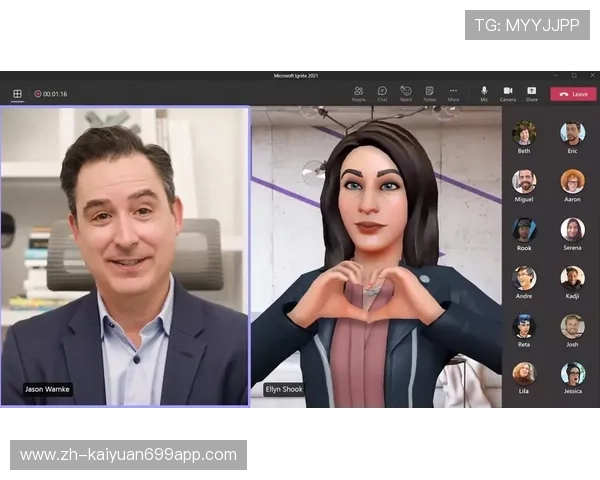Screen dimensions: 600x480
Task: Click the Jason Warnke name label
Action: [47, 389]
